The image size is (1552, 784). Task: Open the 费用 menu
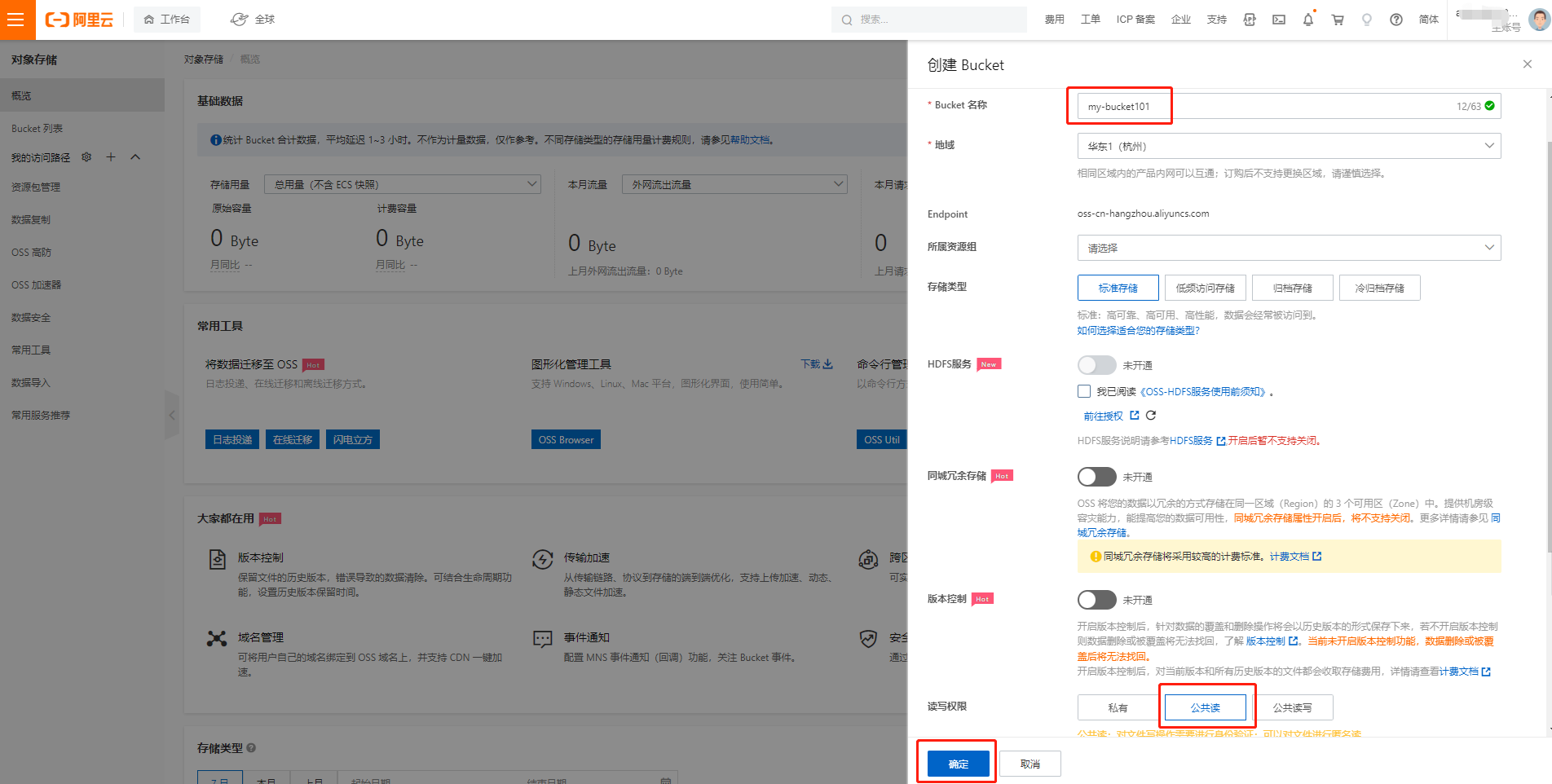click(x=1055, y=20)
